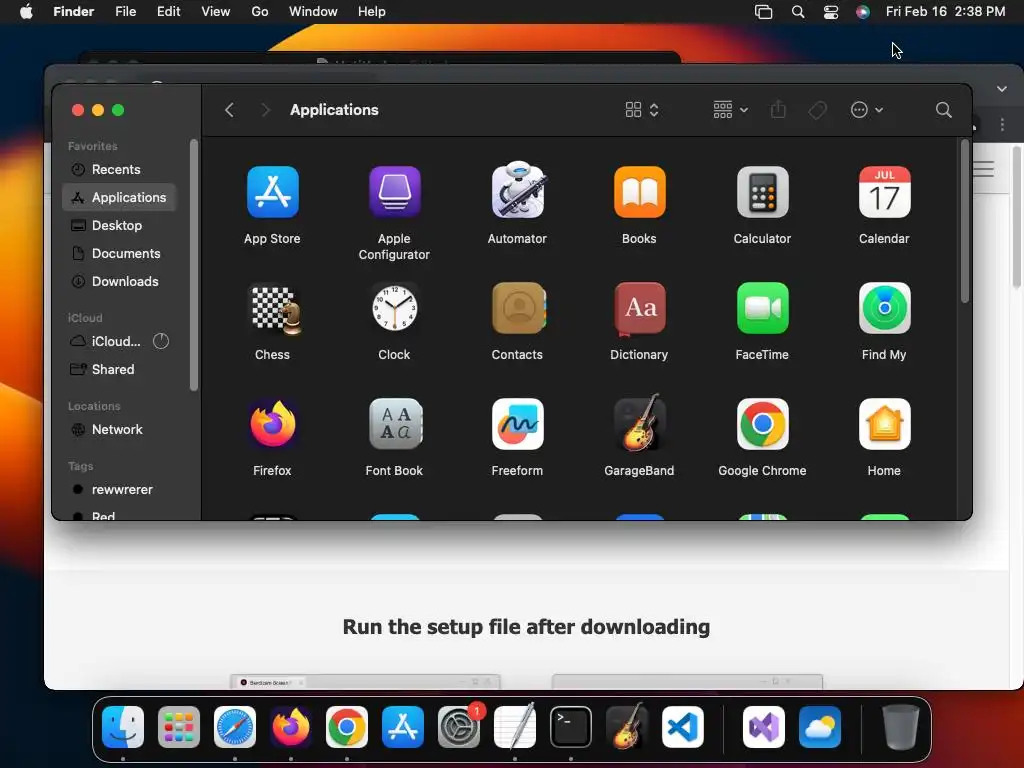Open the Go menu

click(x=260, y=12)
